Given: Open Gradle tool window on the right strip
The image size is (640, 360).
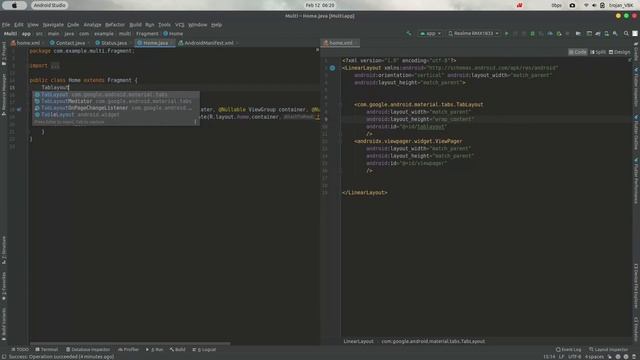Looking at the screenshot, I should pyautogui.click(x=636, y=51).
